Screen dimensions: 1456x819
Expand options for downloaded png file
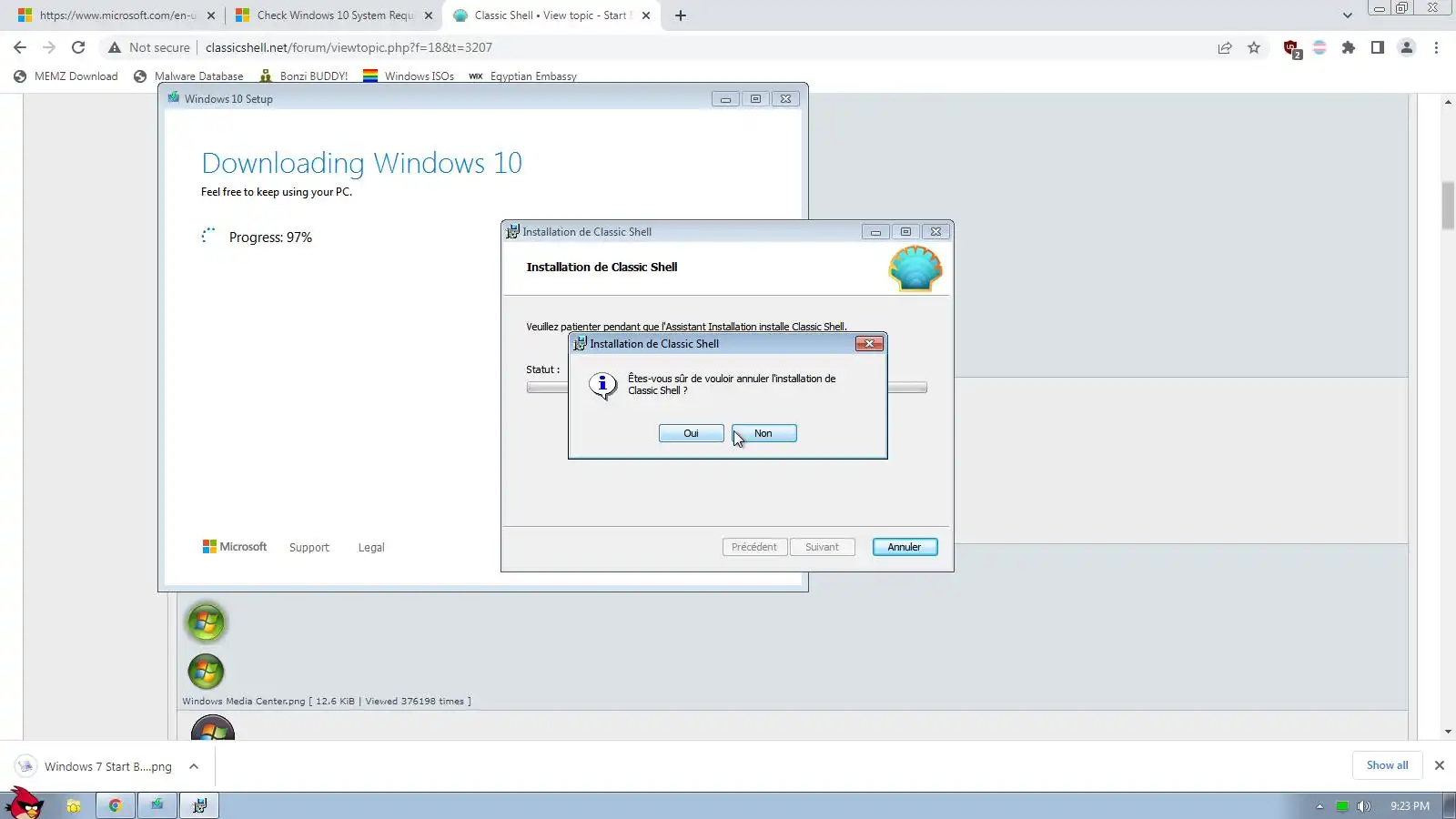(x=194, y=766)
